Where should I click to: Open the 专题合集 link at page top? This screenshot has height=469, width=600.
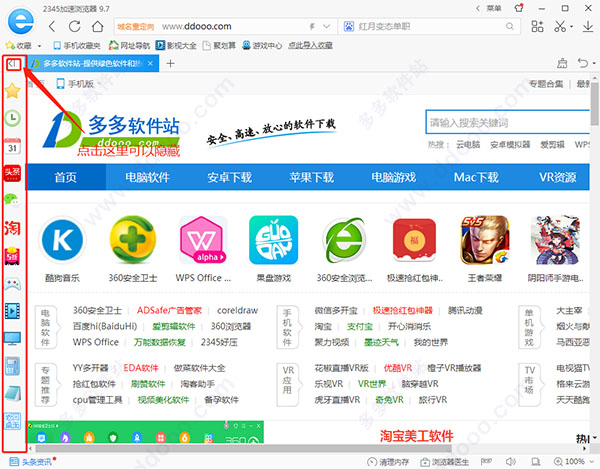pyautogui.click(x=546, y=84)
